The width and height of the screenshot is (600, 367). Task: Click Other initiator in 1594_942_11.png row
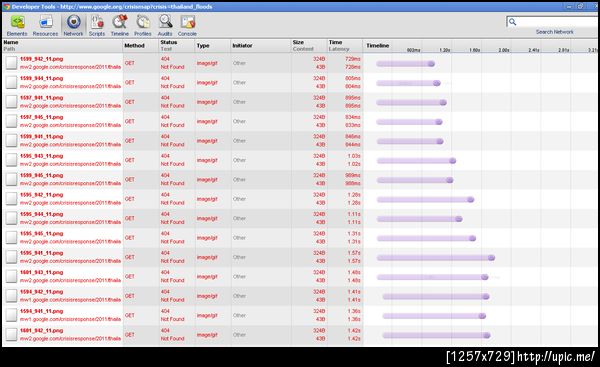pos(239,296)
